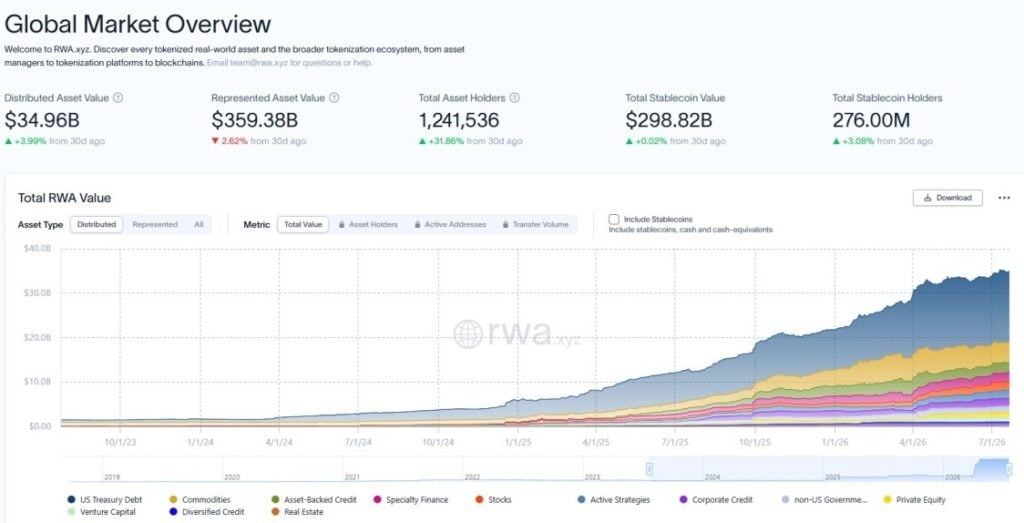Select the All asset type tab
The height and width of the screenshot is (523, 1024).
tap(199, 225)
